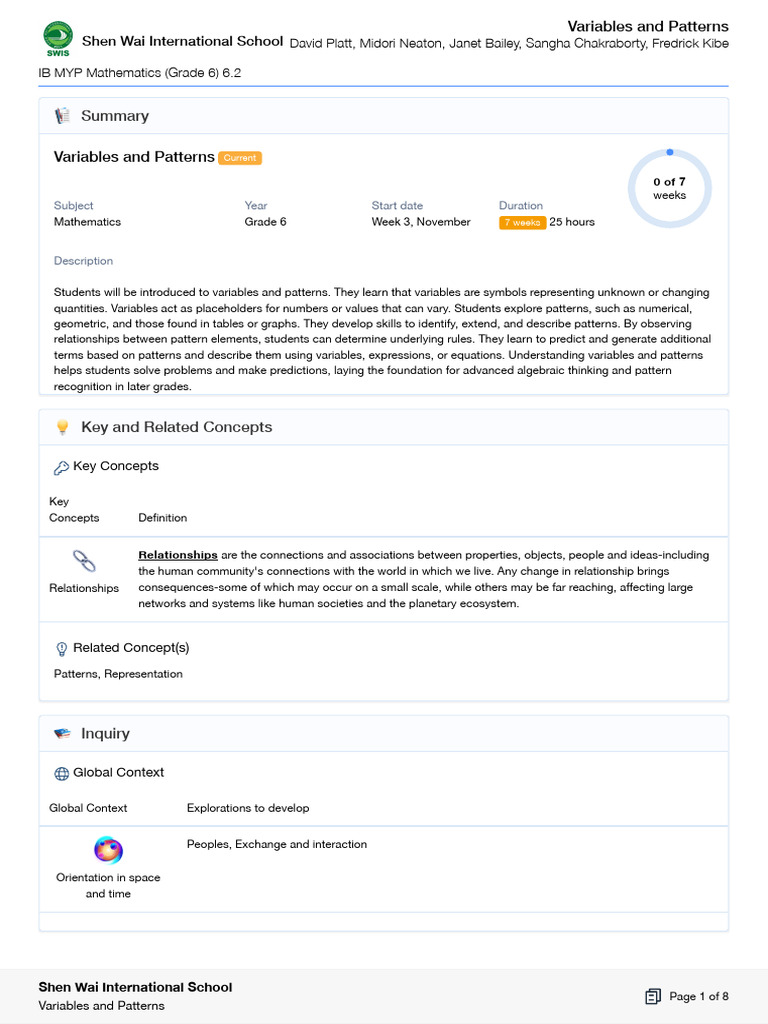Click the Key and Related Concepts header
The width and height of the screenshot is (768, 1024).
tap(176, 427)
